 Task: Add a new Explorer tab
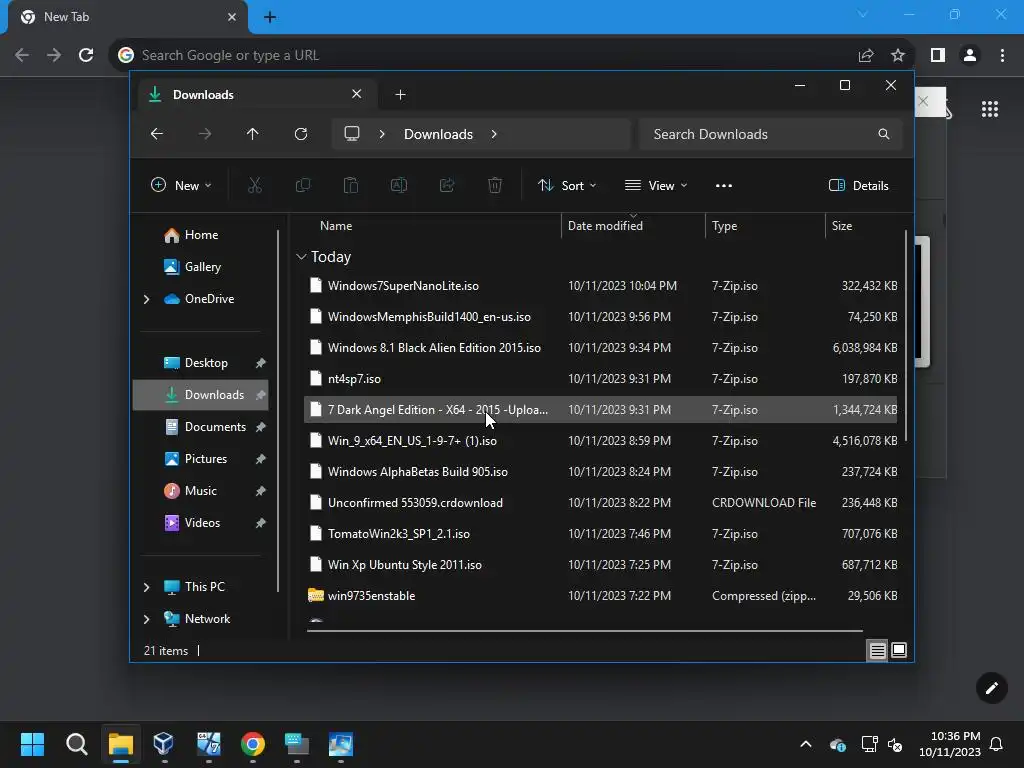[x=400, y=95]
